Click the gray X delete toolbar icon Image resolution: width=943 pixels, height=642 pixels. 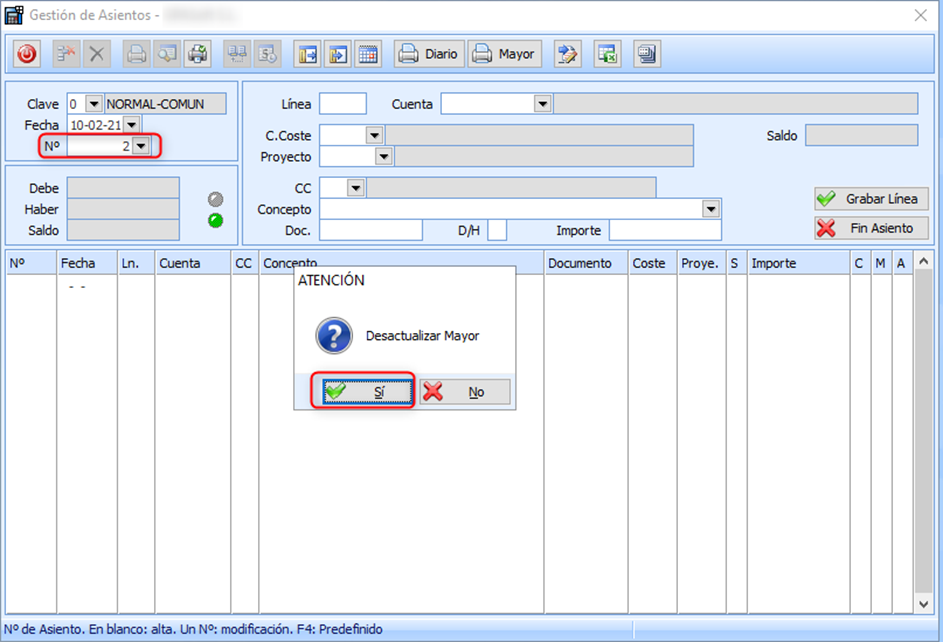(97, 54)
